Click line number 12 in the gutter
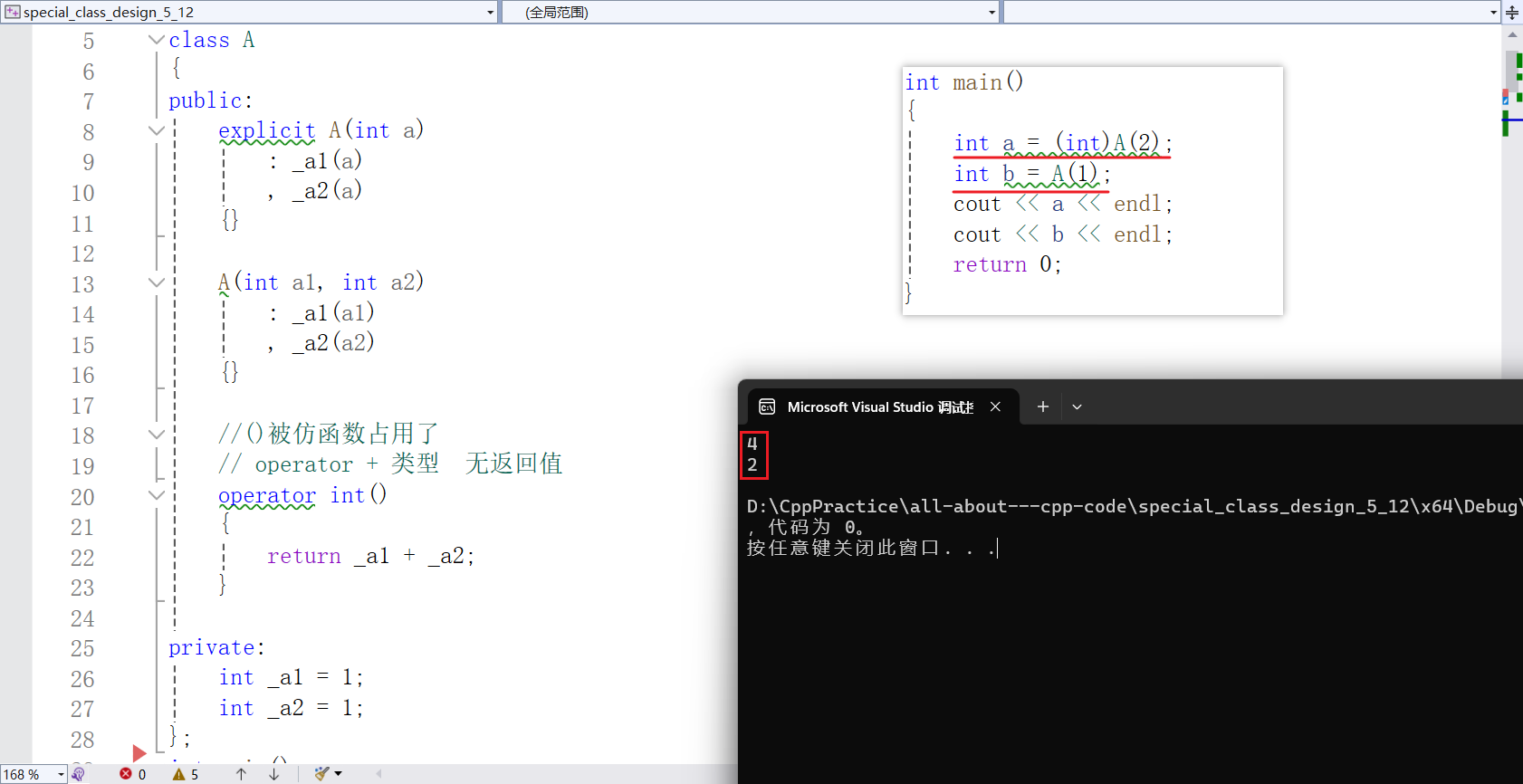Image resolution: width=1523 pixels, height=784 pixels. coord(82,253)
